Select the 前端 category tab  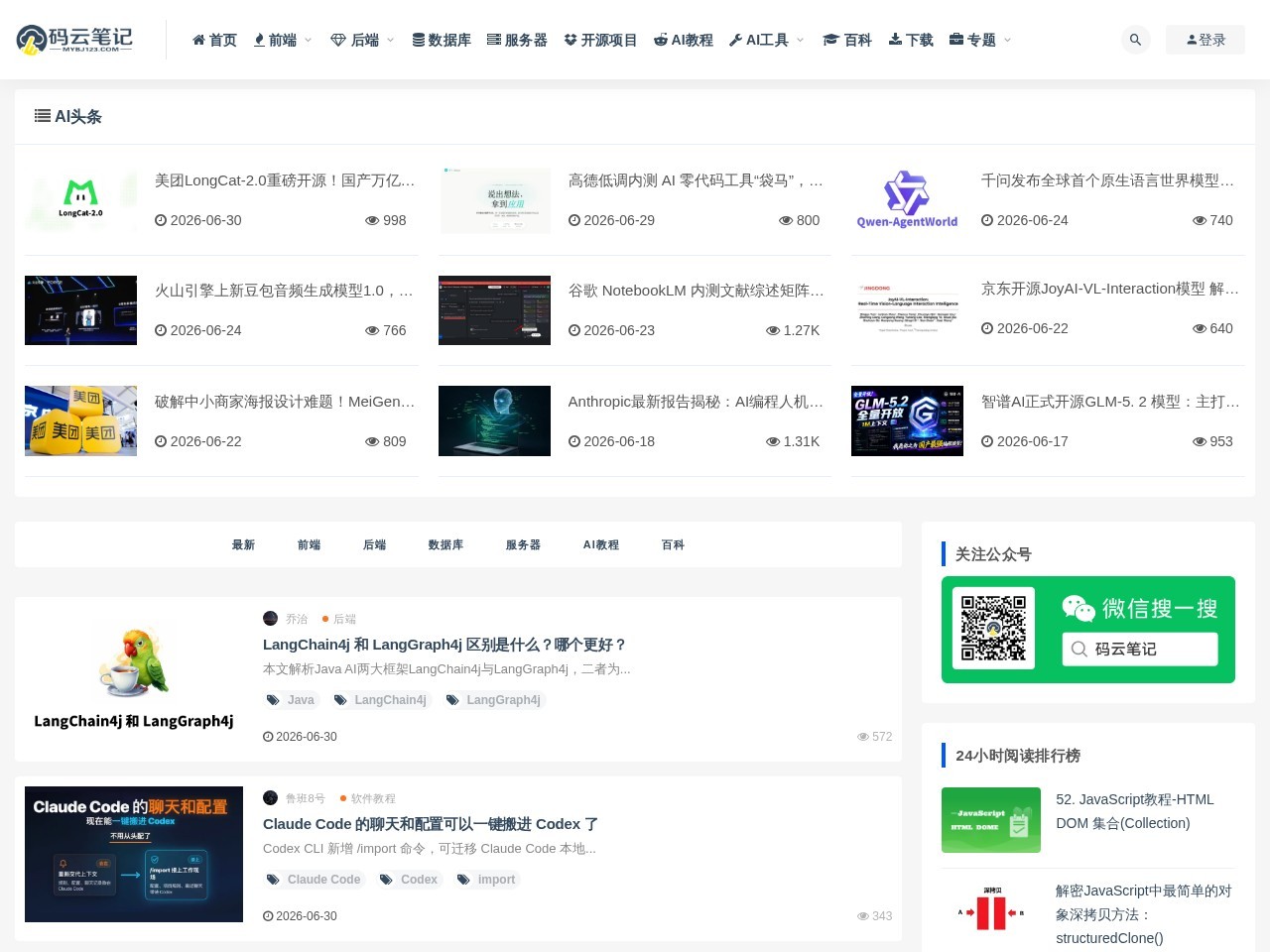(x=309, y=544)
